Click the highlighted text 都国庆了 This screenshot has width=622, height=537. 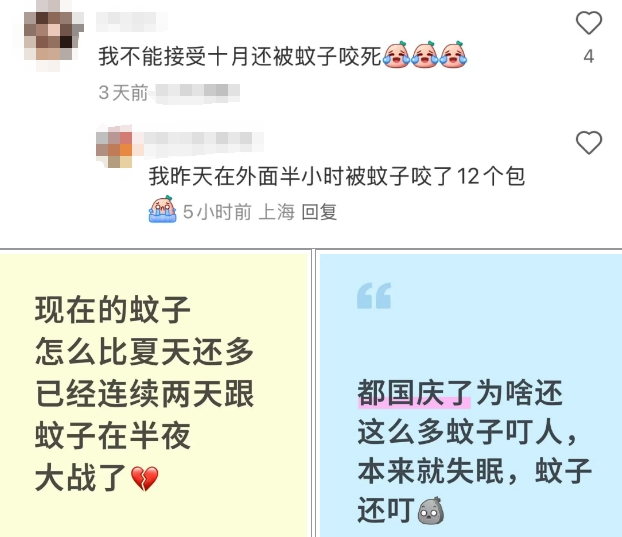pos(415,393)
